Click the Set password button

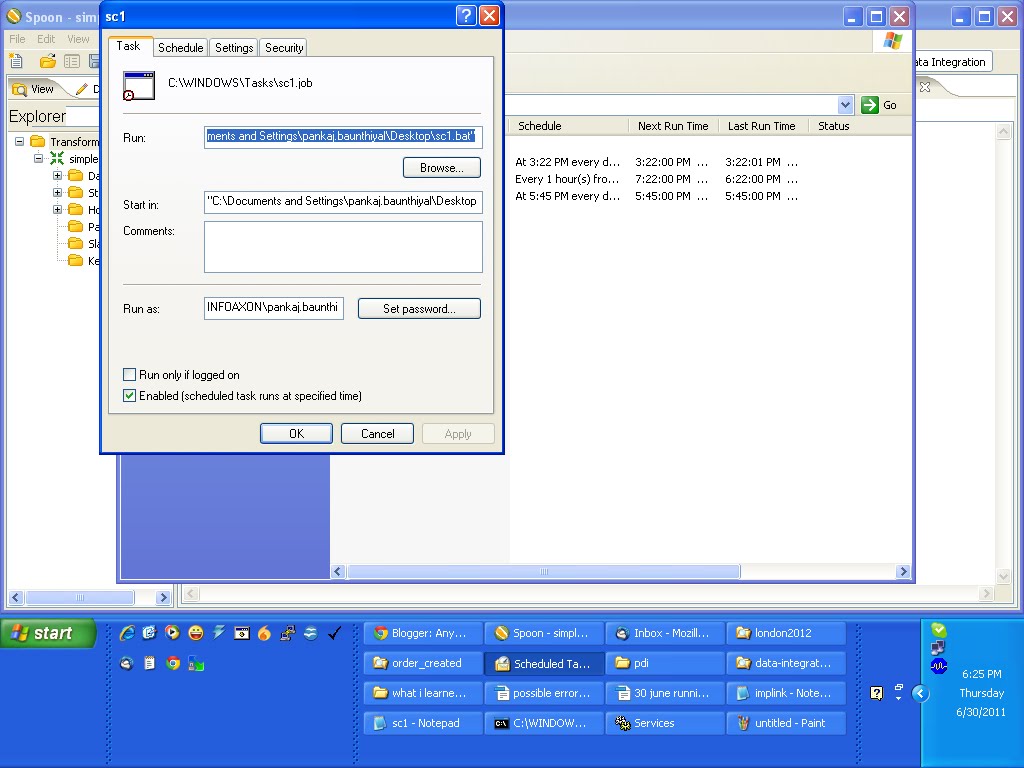coord(419,308)
